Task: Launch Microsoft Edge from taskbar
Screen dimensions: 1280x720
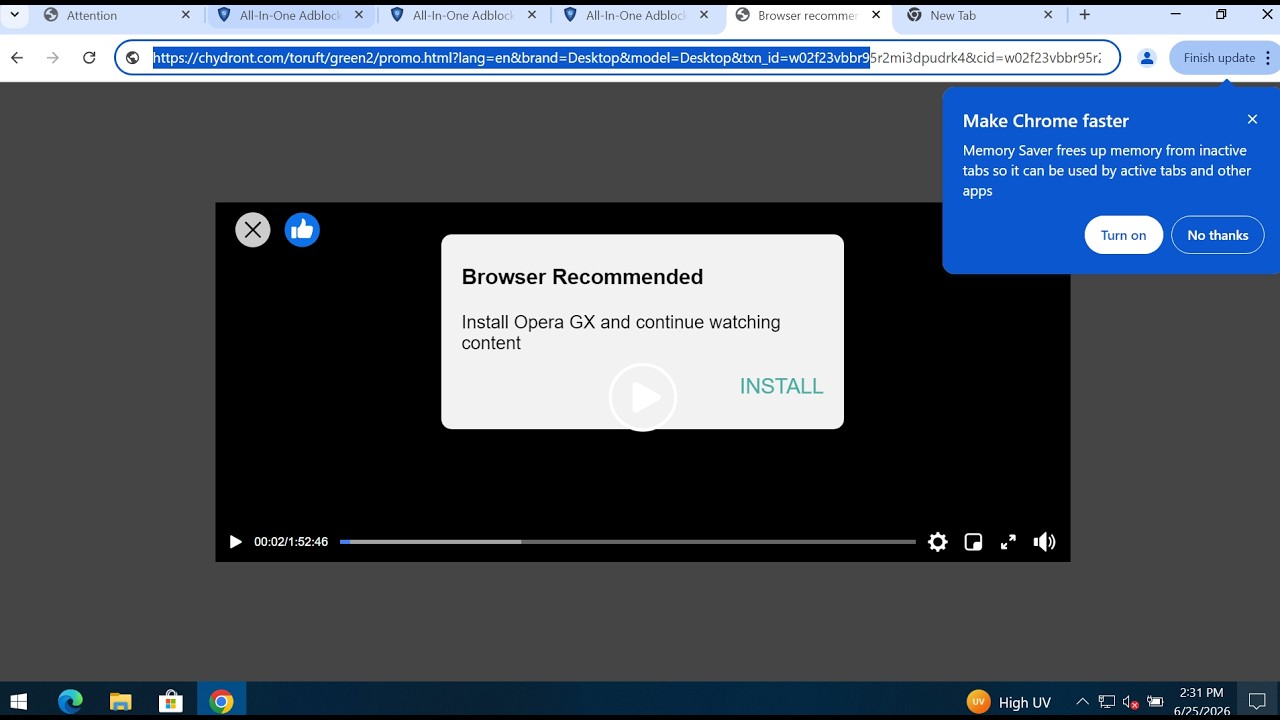Action: click(70, 702)
